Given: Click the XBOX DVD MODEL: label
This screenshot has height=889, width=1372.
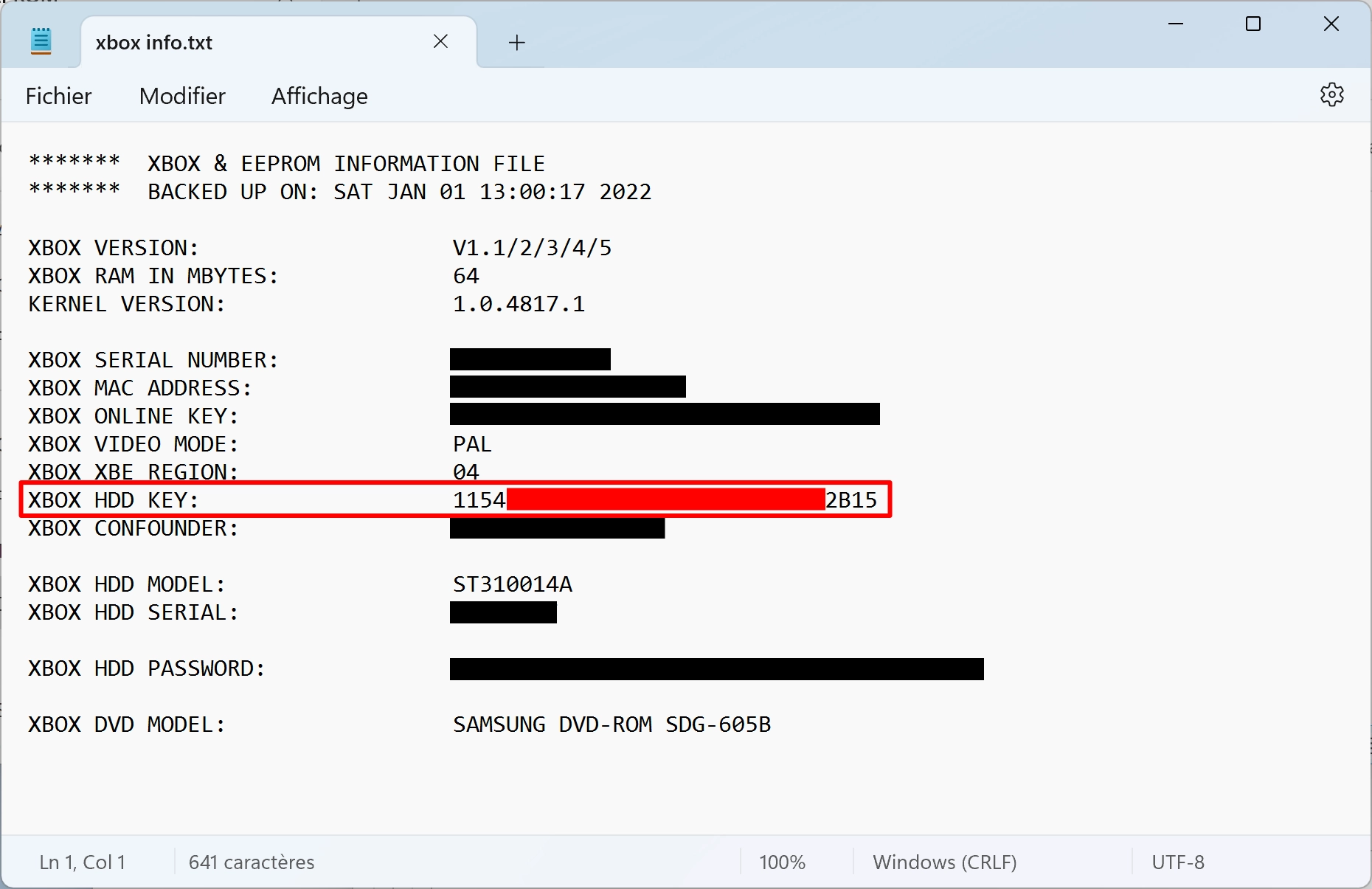Looking at the screenshot, I should [x=127, y=724].
